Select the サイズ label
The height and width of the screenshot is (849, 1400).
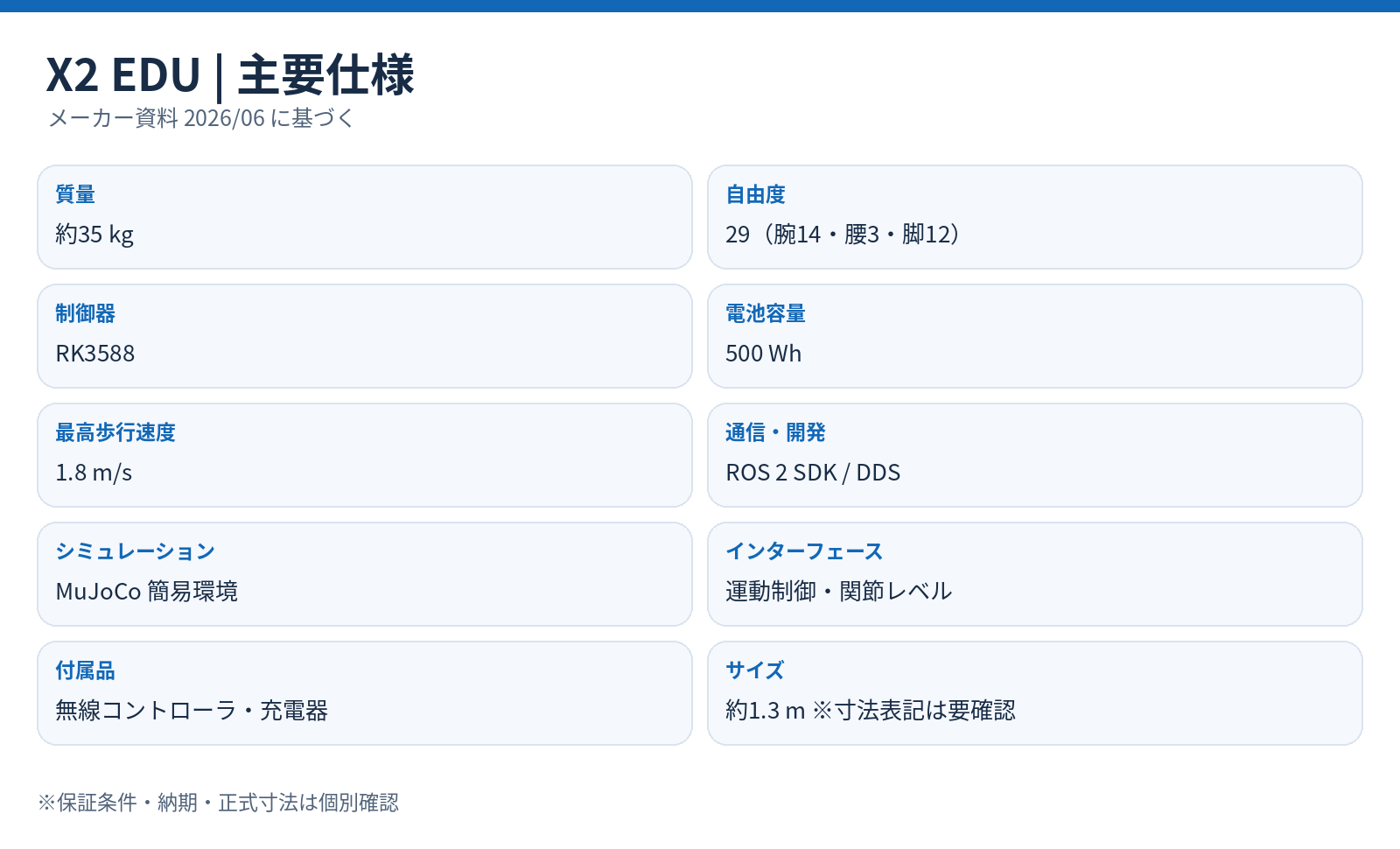(x=755, y=670)
